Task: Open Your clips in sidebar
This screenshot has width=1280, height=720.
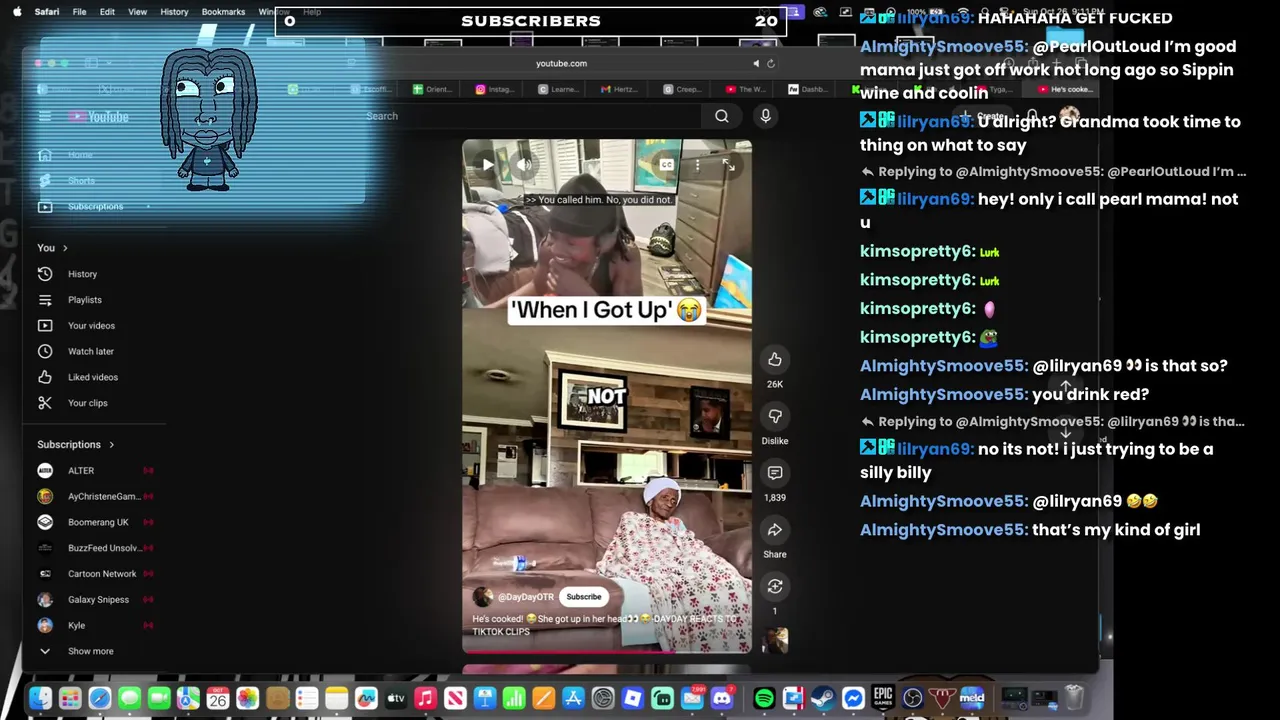Action: 87,403
